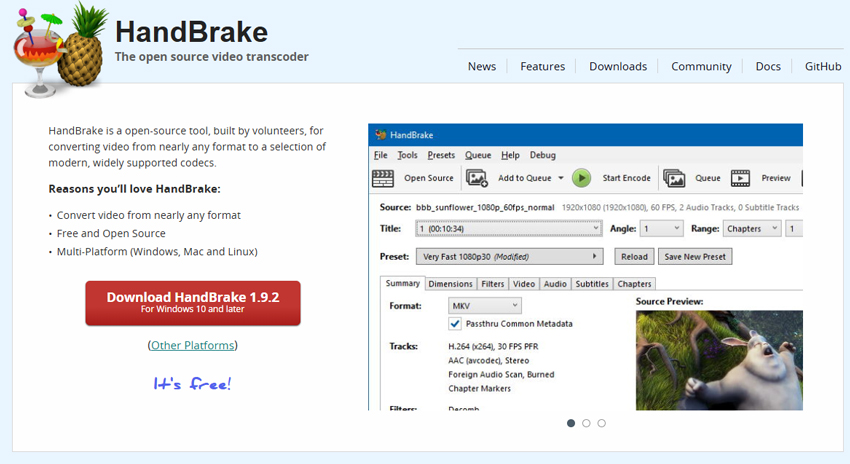Click "Multi-Platform (Windows, Mac and Linux)" bullet

pyautogui.click(x=157, y=252)
